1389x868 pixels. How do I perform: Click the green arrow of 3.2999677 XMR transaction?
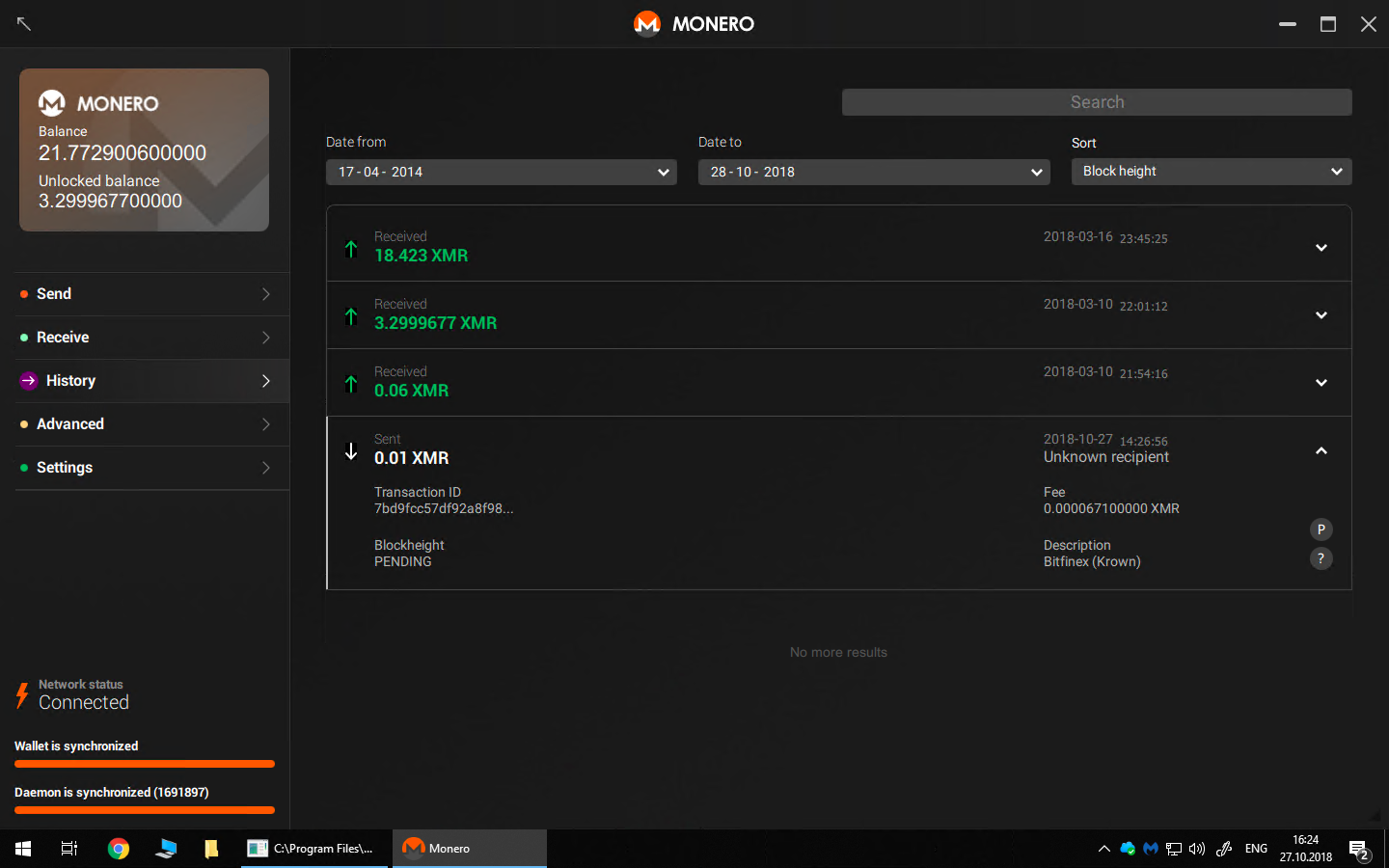point(351,316)
